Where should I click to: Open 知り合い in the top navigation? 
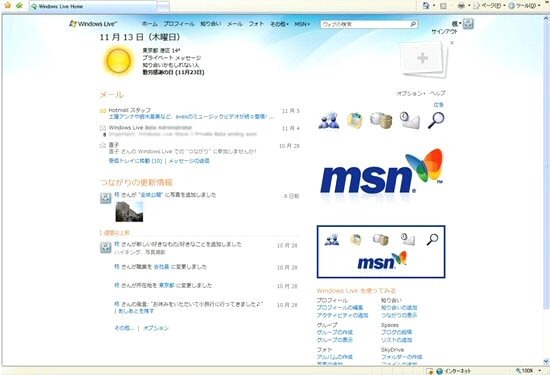[210, 24]
